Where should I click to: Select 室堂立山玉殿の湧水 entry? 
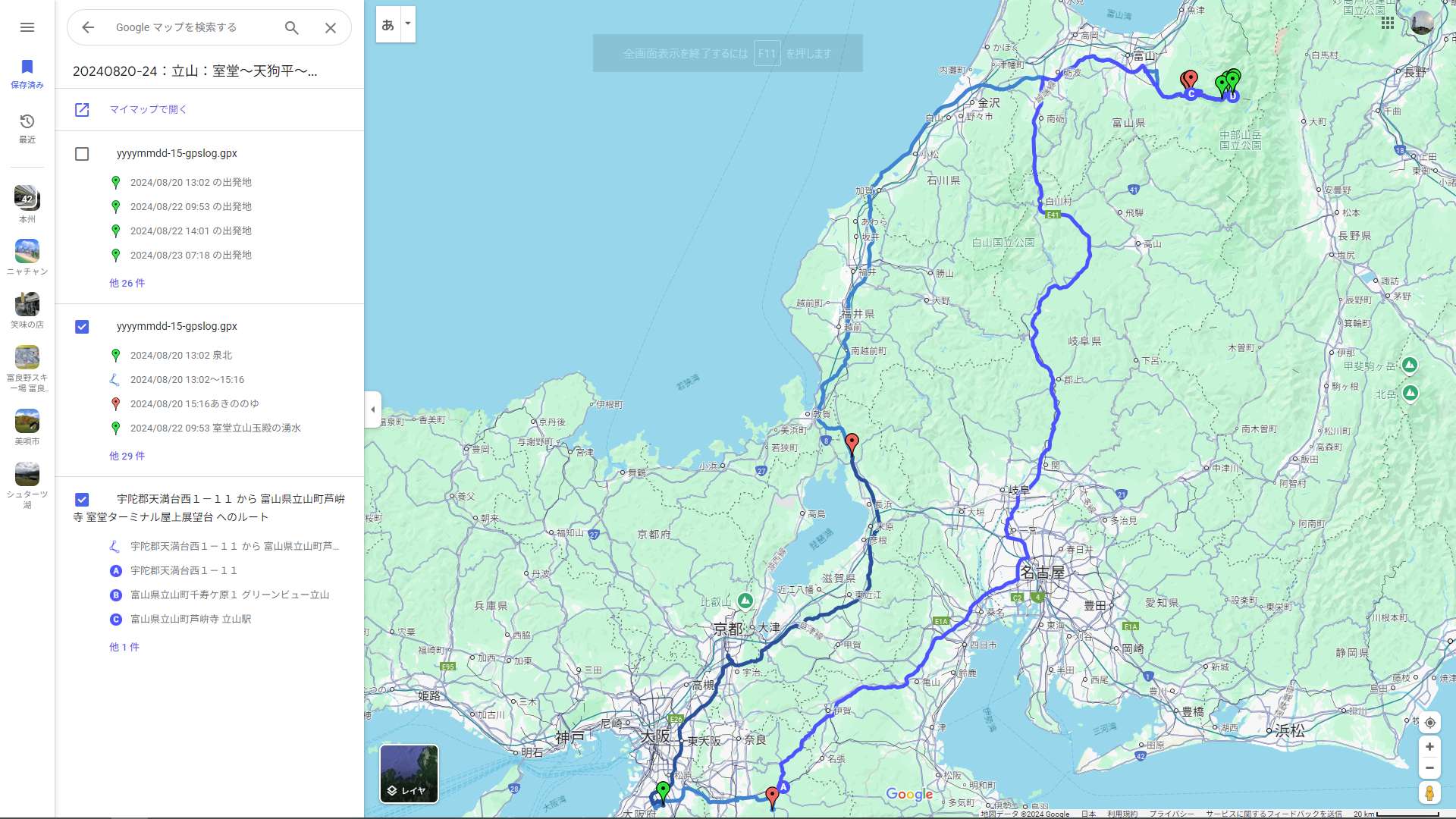(x=215, y=428)
